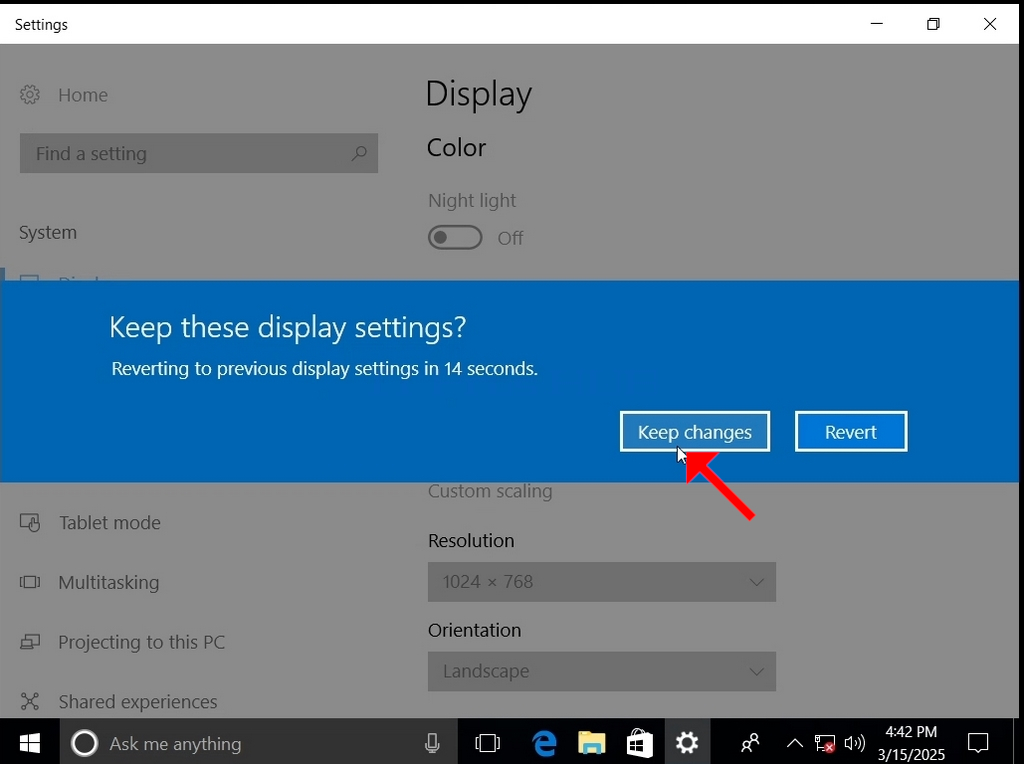Click the Cortana microphone icon
This screenshot has width=1024, height=764.
point(432,743)
